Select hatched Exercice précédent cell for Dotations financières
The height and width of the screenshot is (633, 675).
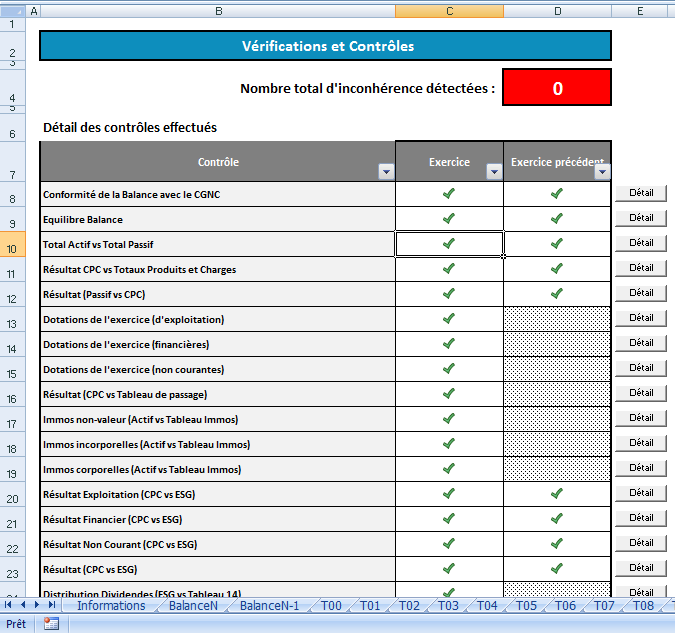pyautogui.click(x=557, y=344)
